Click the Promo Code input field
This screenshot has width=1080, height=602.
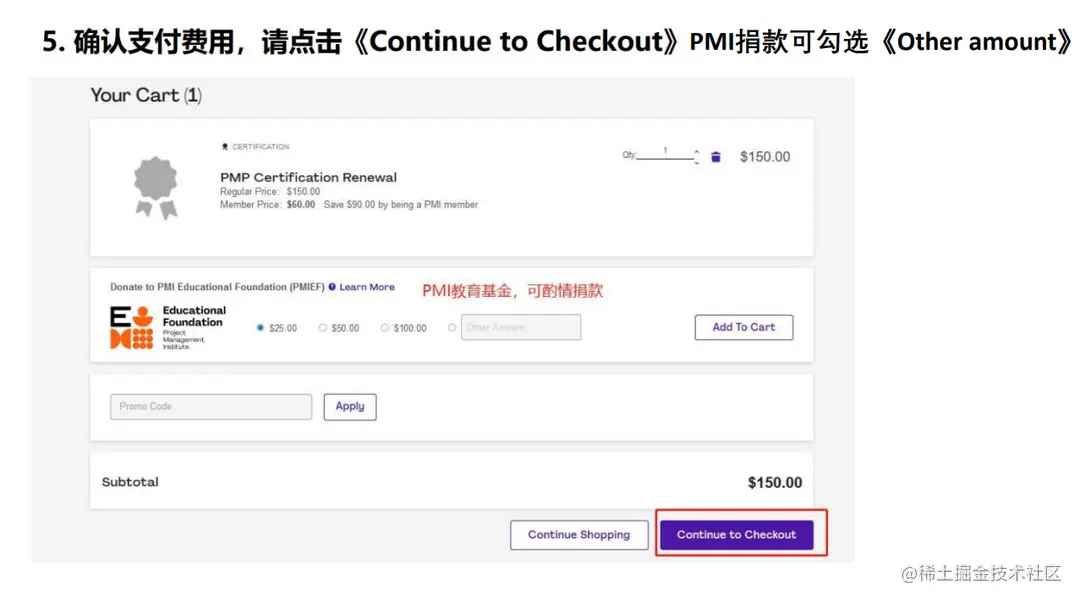coord(211,406)
